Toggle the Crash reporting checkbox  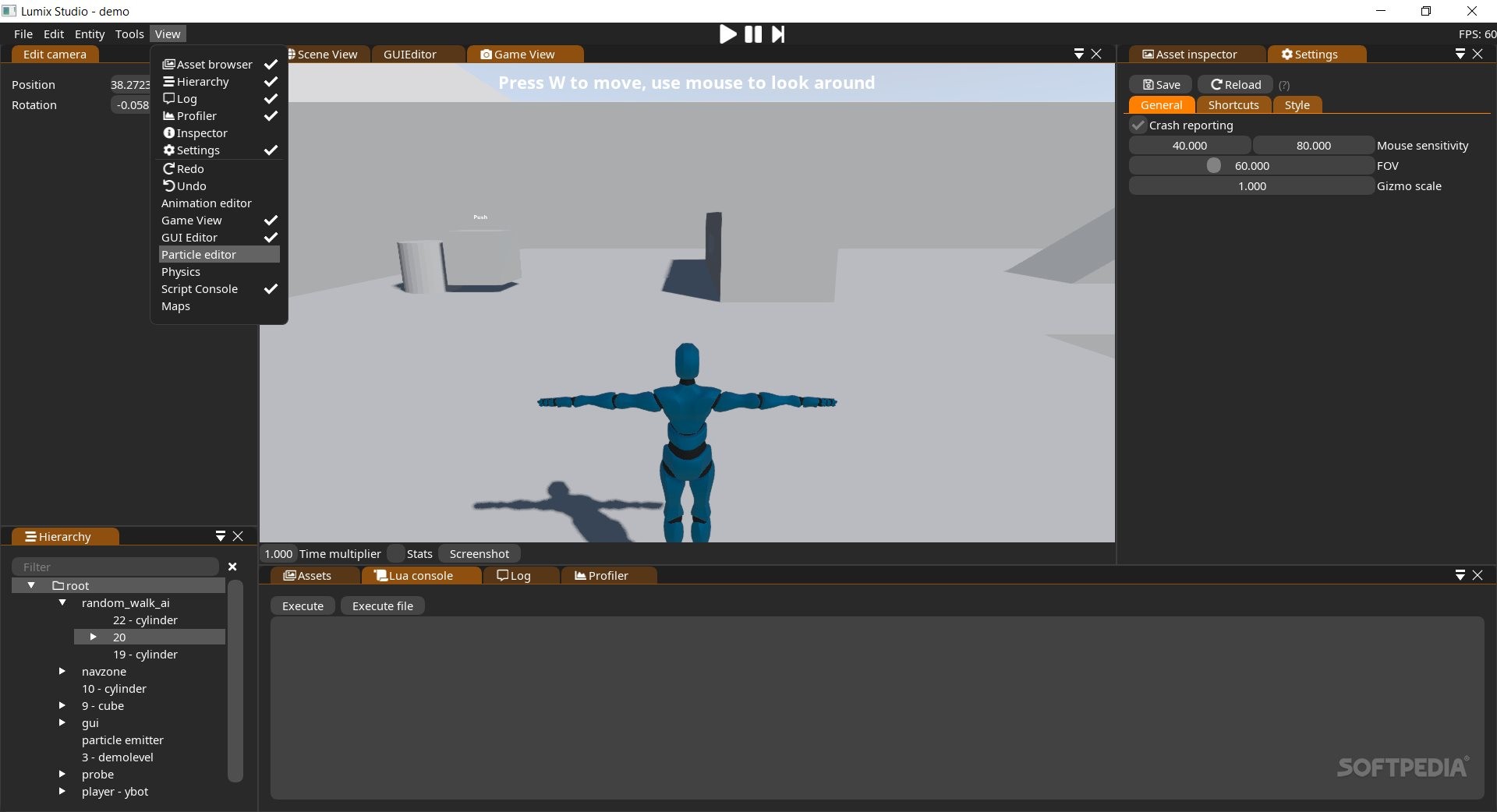(x=1138, y=125)
